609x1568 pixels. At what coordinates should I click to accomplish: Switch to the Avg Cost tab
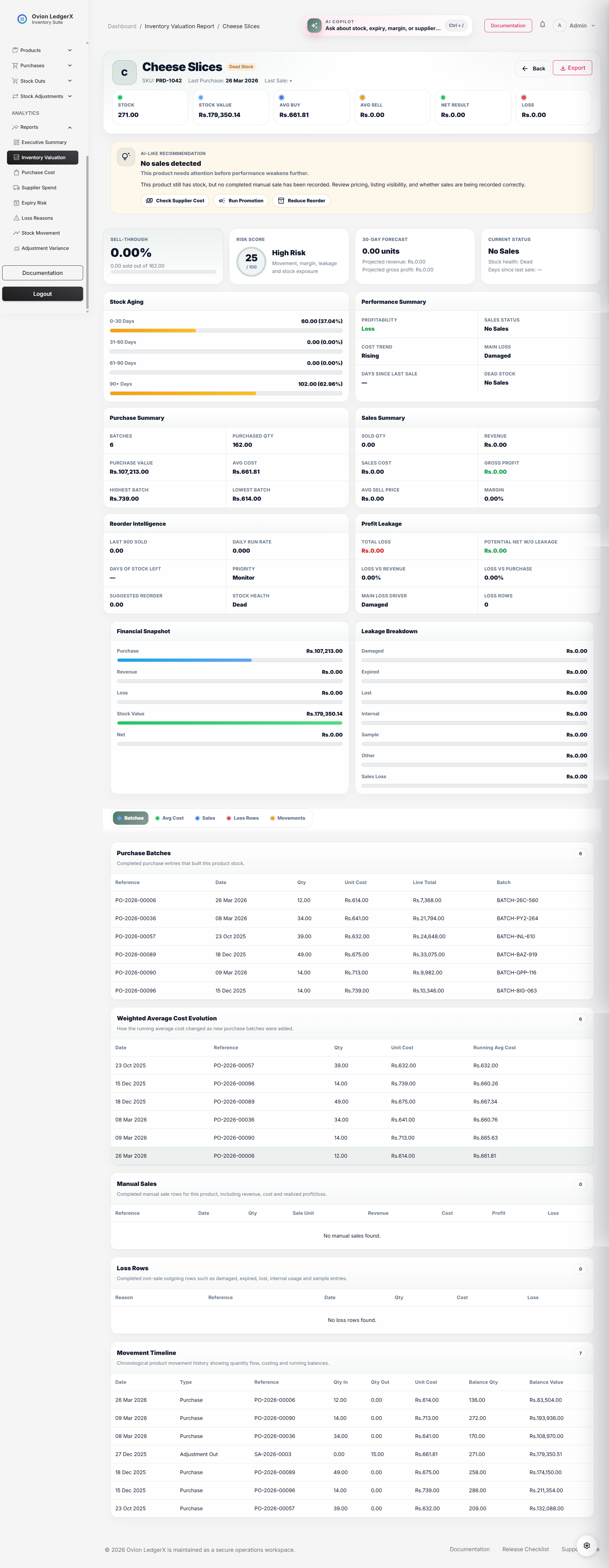[x=170, y=818]
